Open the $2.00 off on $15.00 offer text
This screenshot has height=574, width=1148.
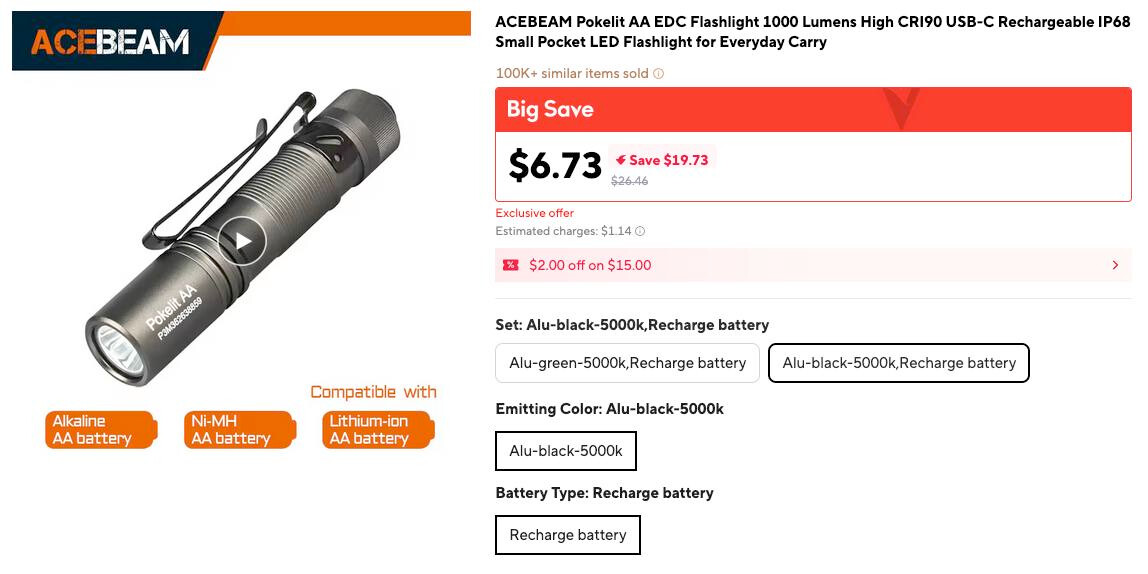point(590,265)
